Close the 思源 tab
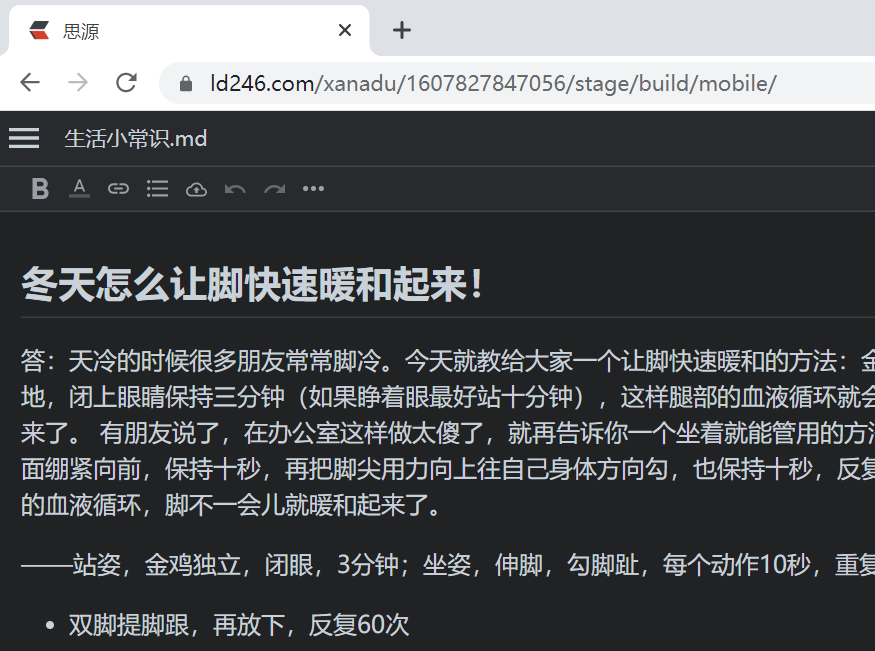The width and height of the screenshot is (875, 651). [344, 31]
